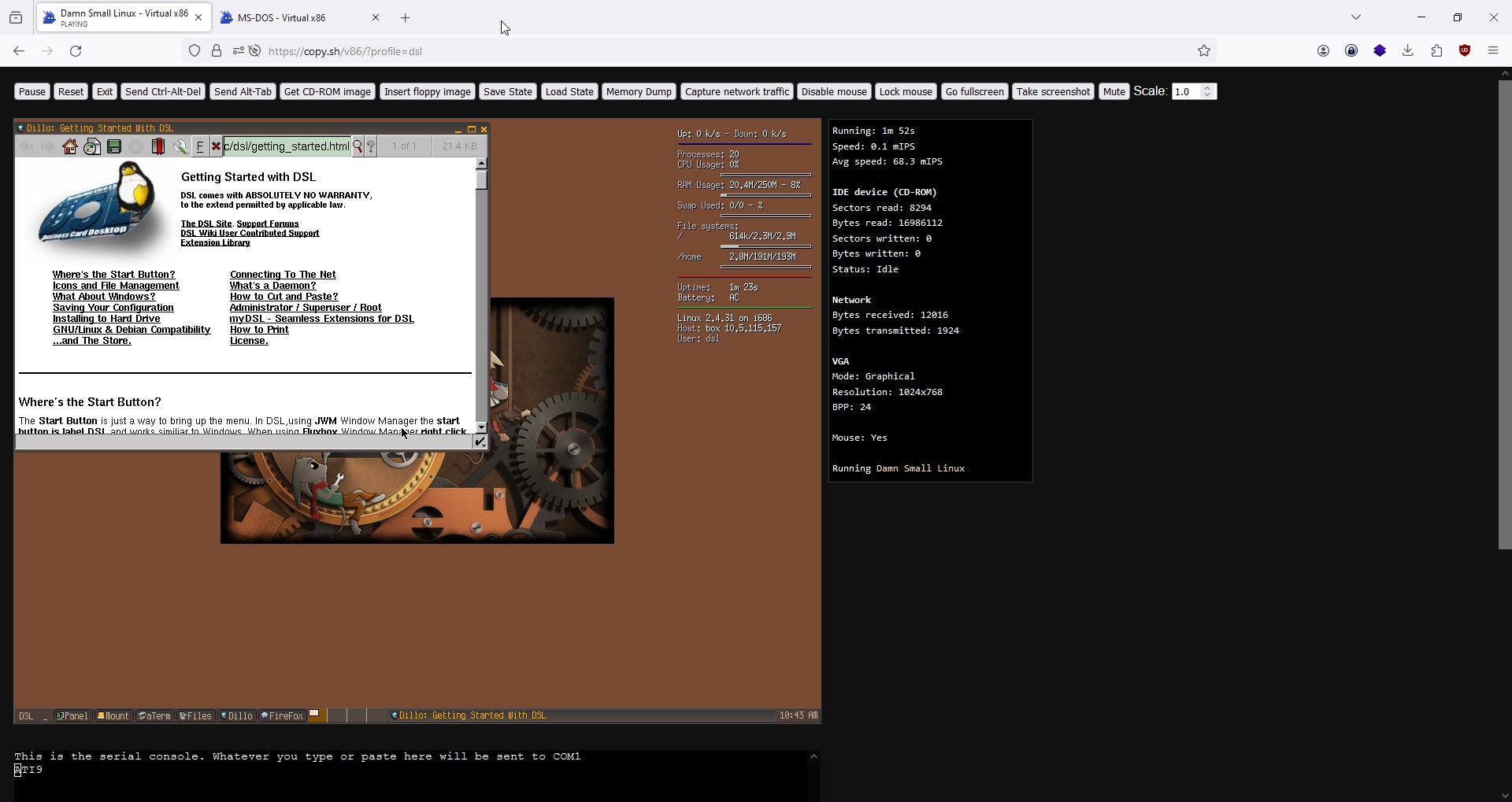Click Send Ctrl-Alt-Del button
Viewport: 1512px width, 802px height.
163,91
